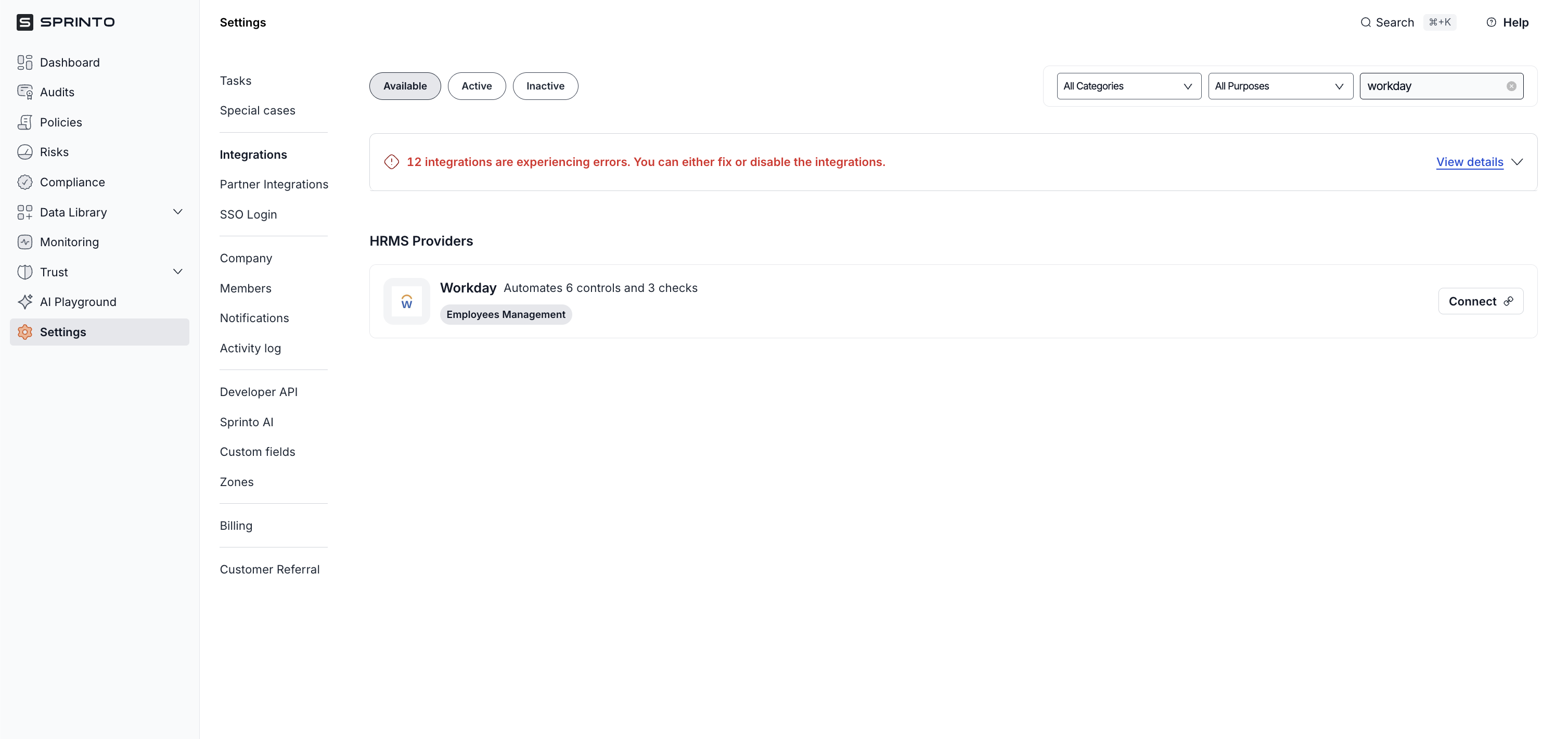Show Inactive integrations filter

(545, 86)
